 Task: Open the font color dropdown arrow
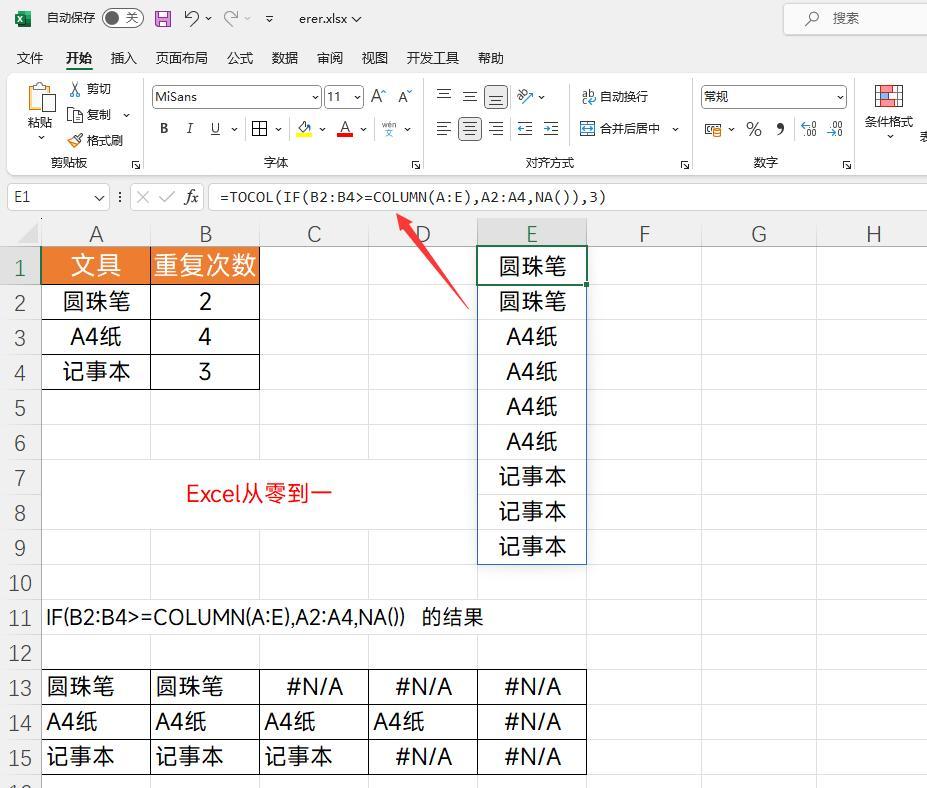[x=363, y=129]
